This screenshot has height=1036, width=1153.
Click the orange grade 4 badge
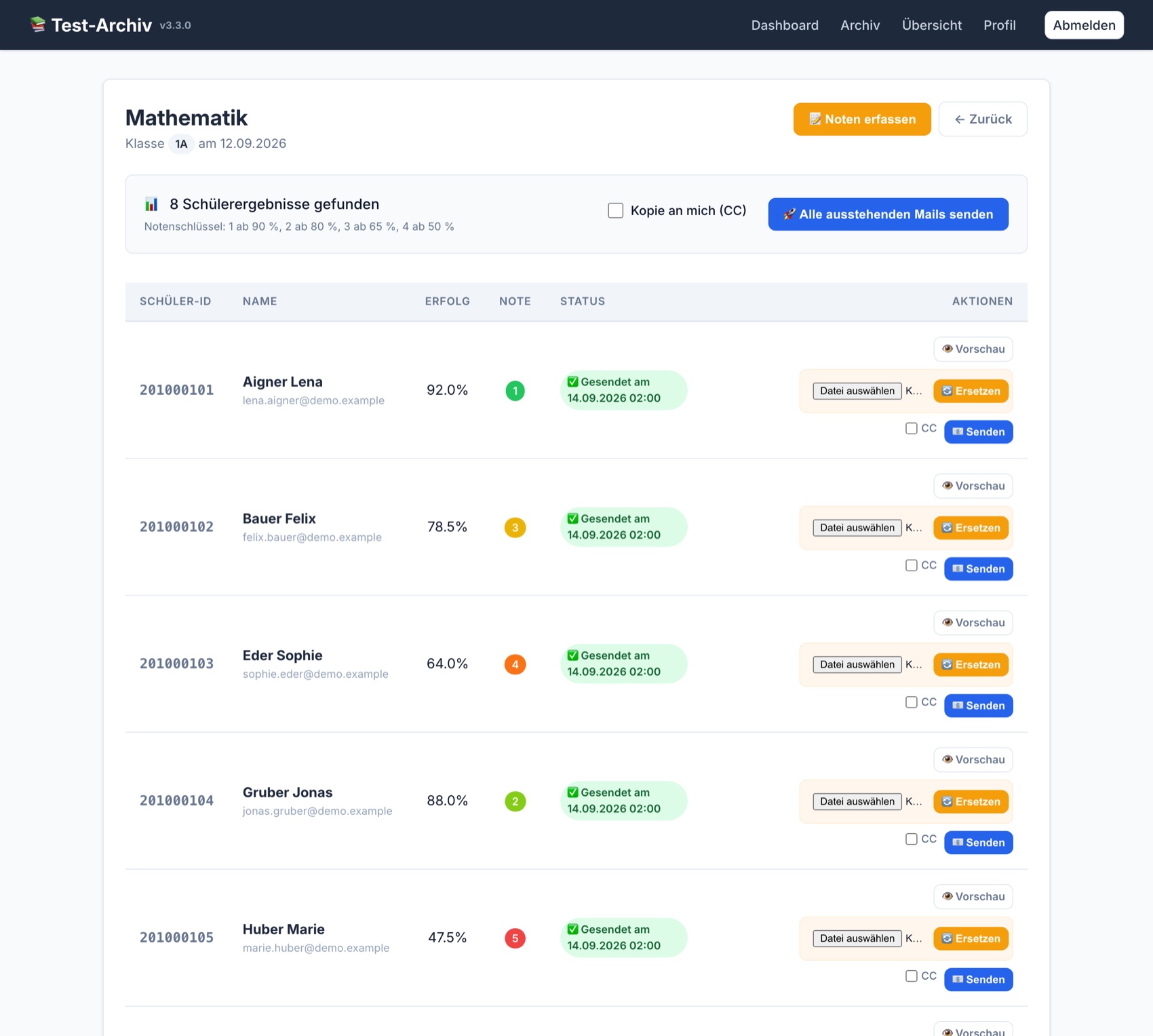click(x=515, y=665)
